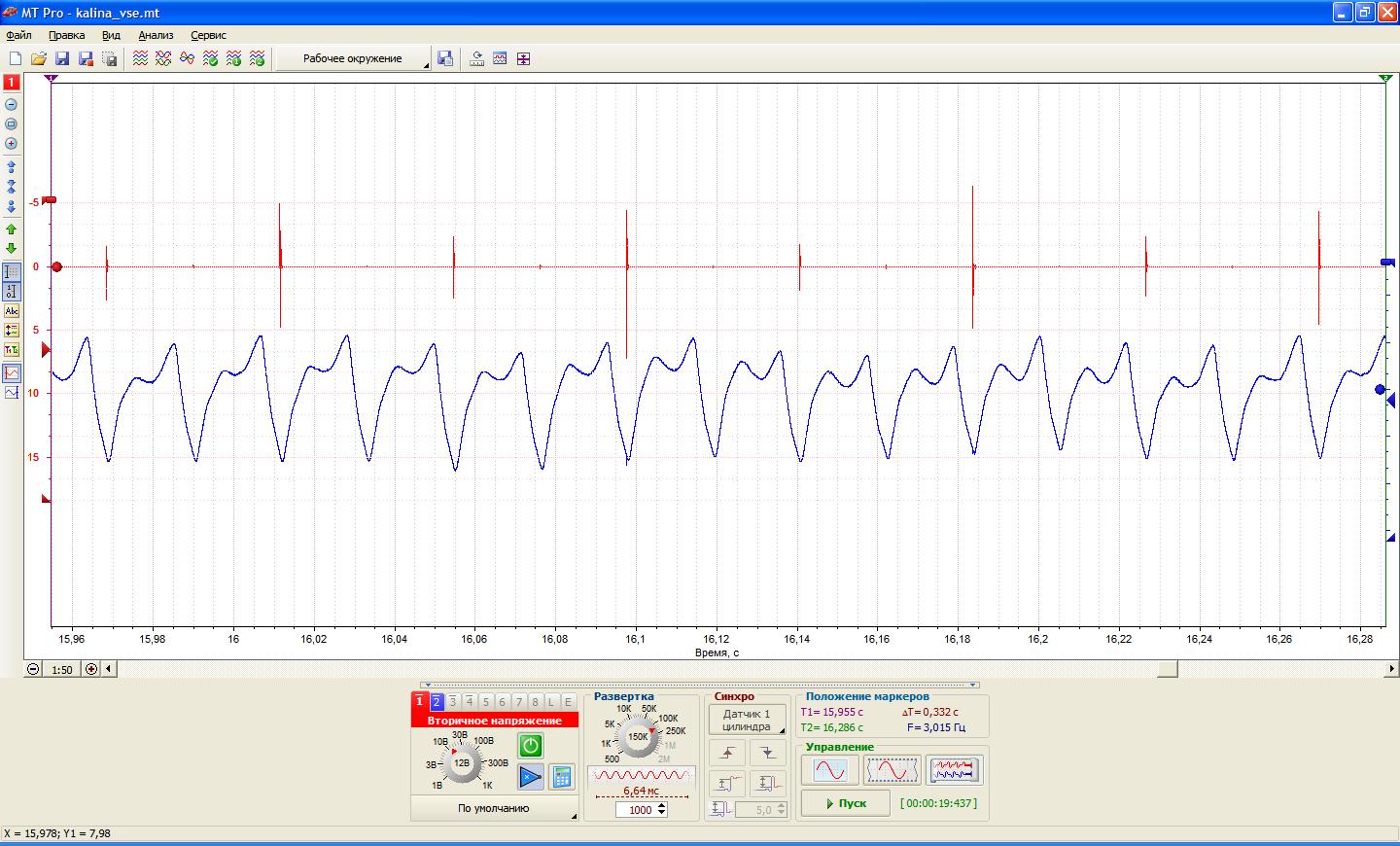Image resolution: width=1400 pixels, height=846 pixels.
Task: Click the ruler measurement icon in toolbar
Action: point(476,59)
